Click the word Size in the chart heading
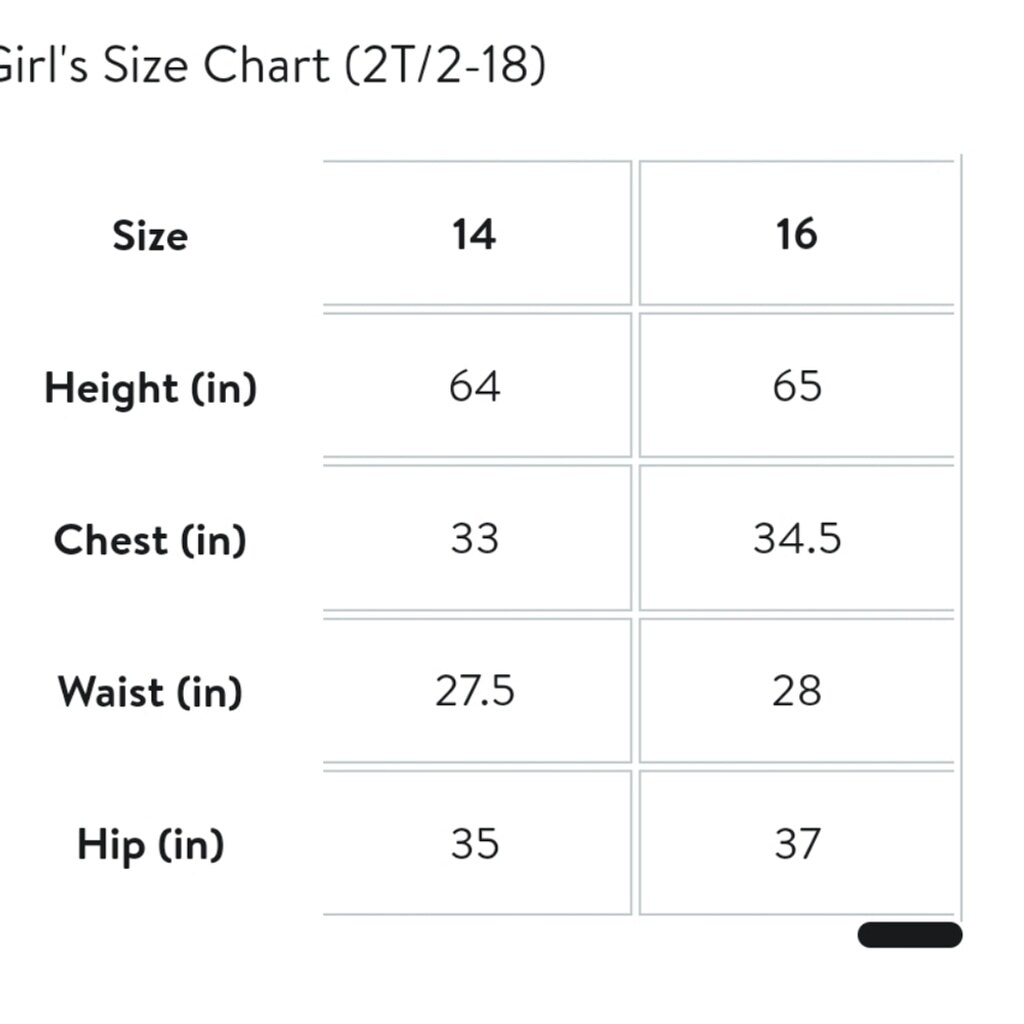 (x=144, y=67)
